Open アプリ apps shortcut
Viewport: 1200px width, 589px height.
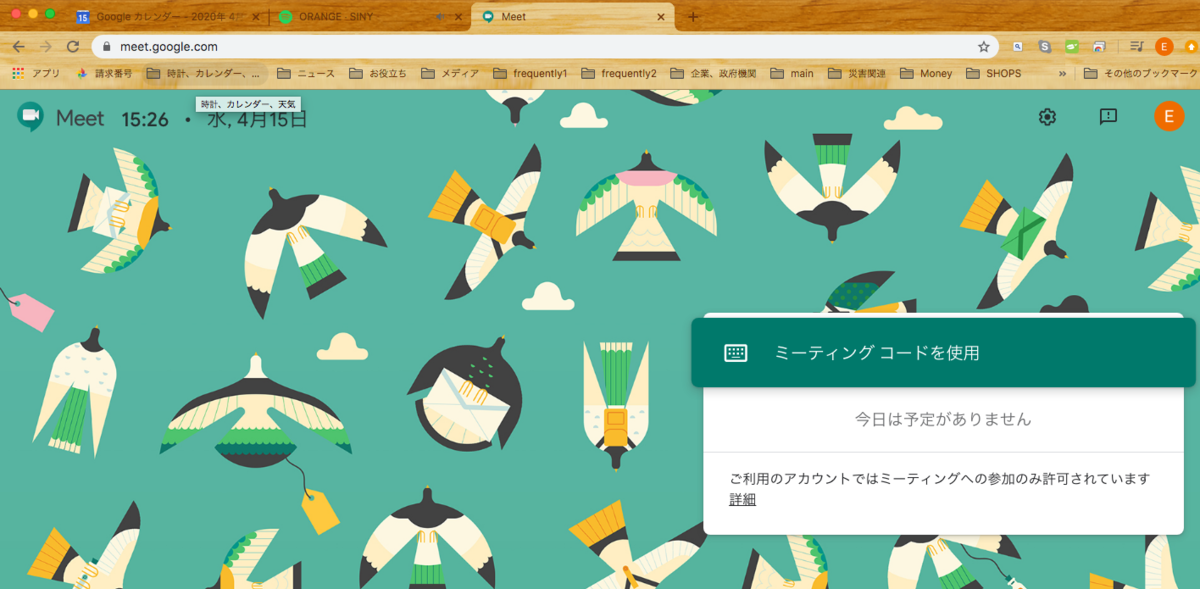click(x=35, y=73)
